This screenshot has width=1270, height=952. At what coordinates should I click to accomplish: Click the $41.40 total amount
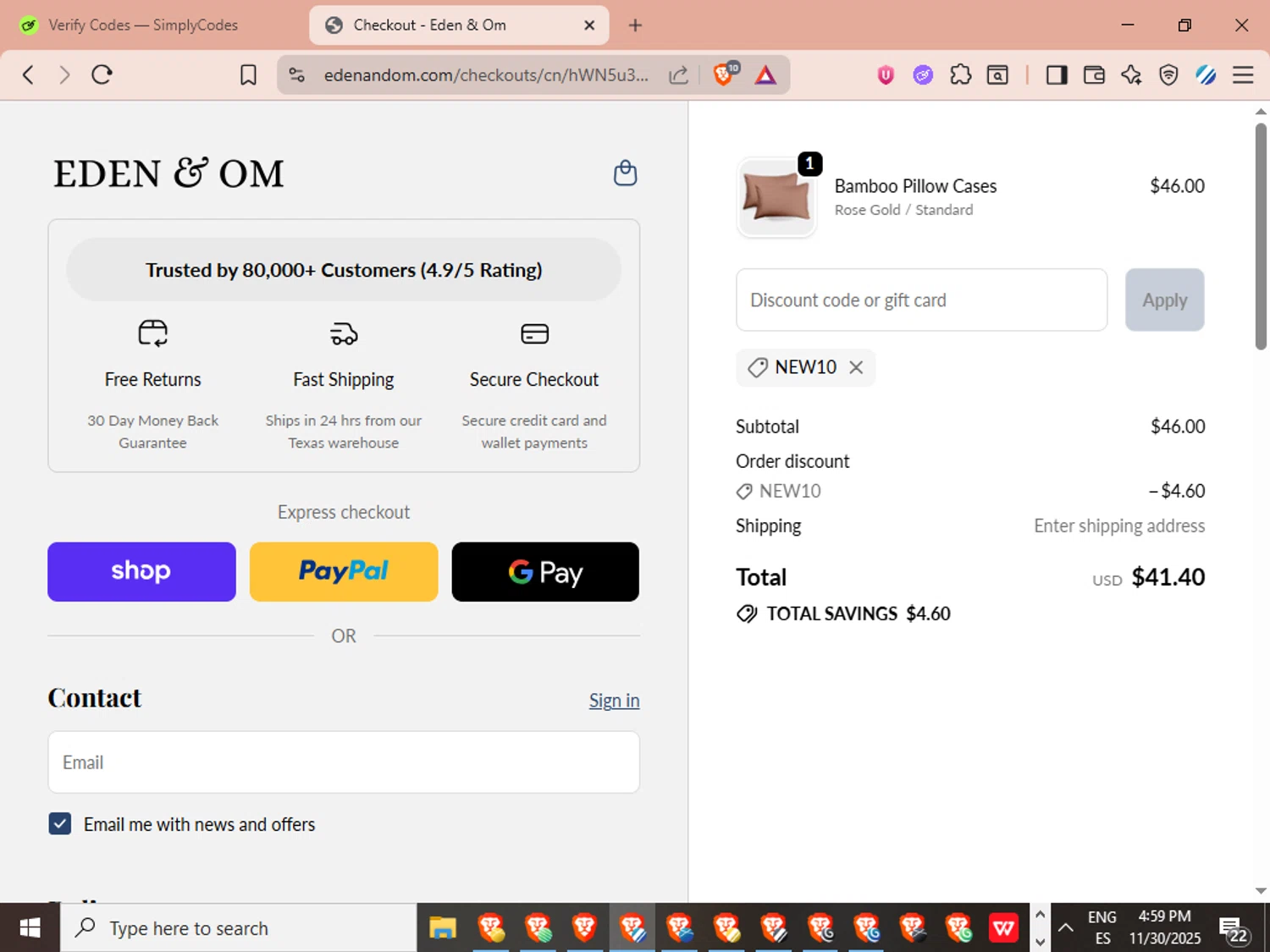point(1168,577)
